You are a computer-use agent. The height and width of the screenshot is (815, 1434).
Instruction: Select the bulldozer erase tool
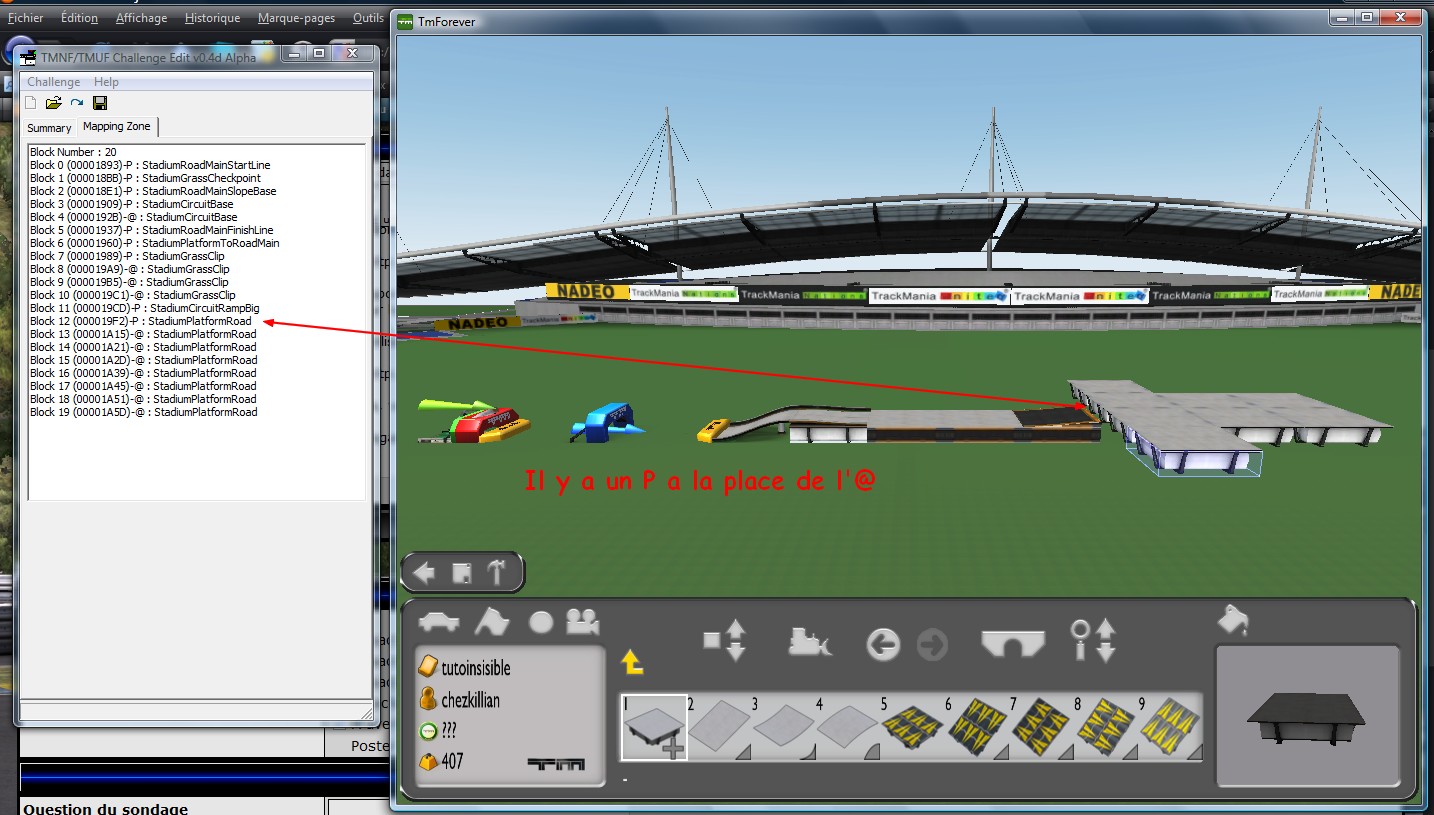pos(811,641)
